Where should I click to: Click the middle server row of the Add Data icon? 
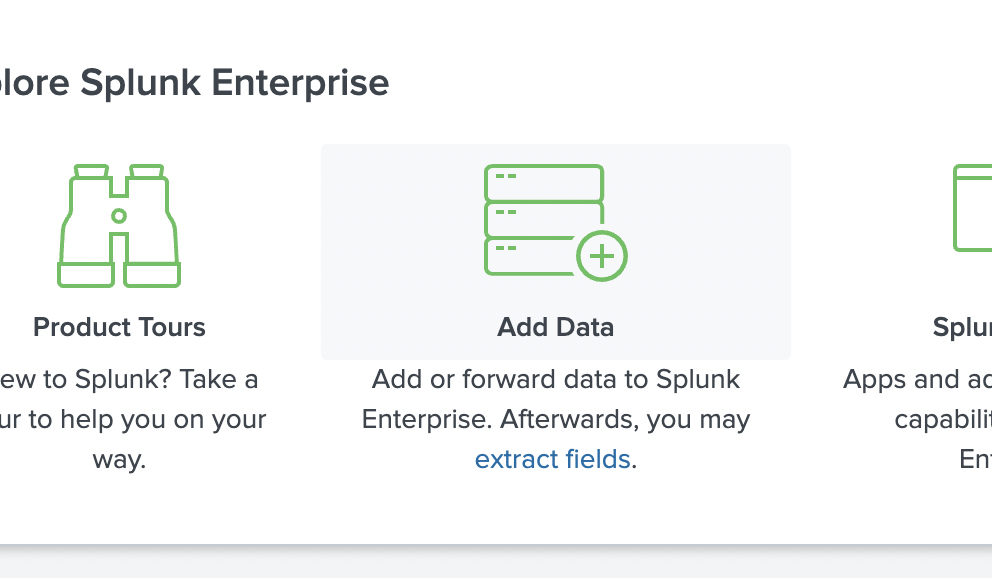coord(544,218)
